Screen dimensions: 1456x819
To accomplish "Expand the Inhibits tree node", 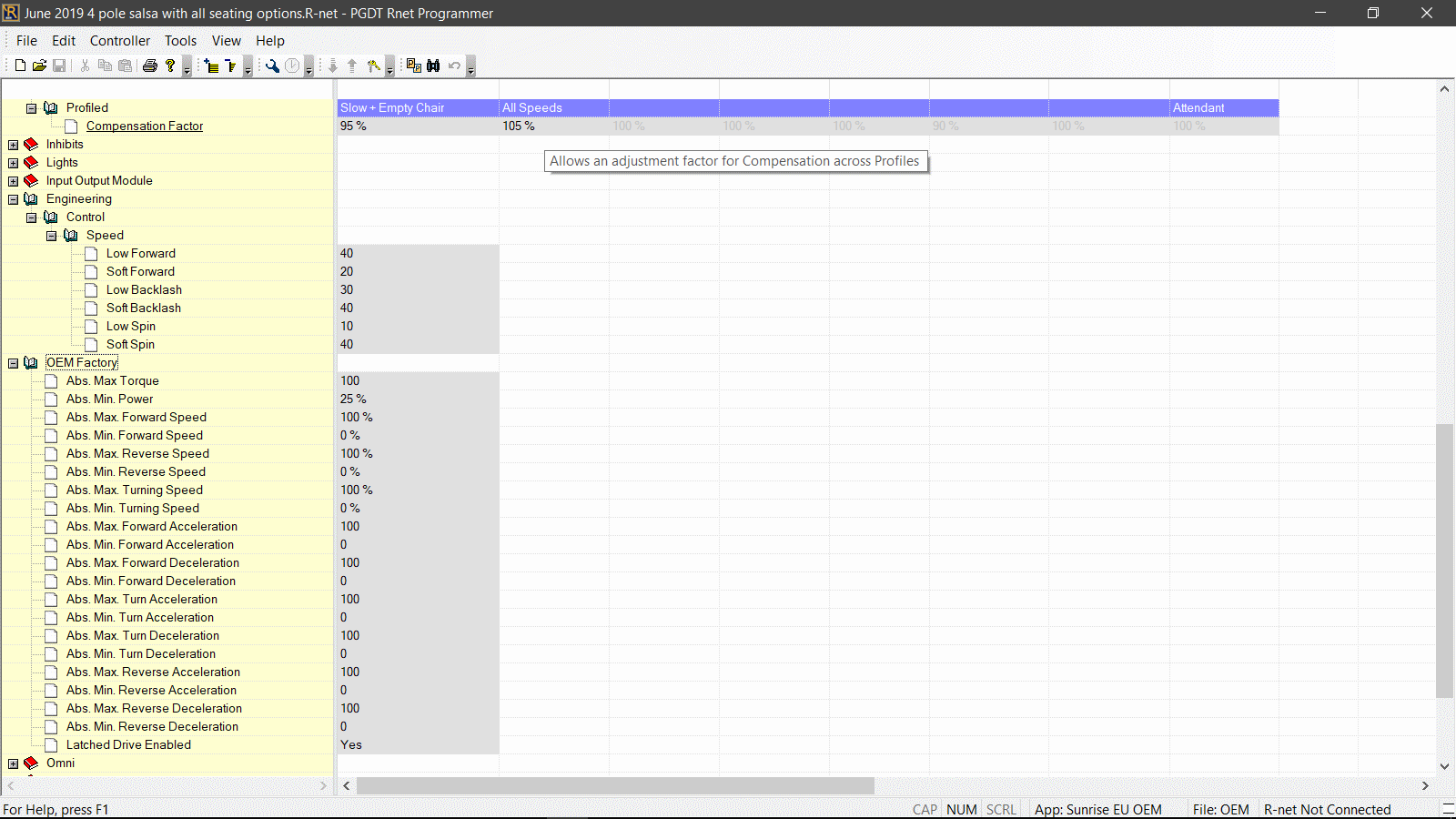I will (x=14, y=145).
